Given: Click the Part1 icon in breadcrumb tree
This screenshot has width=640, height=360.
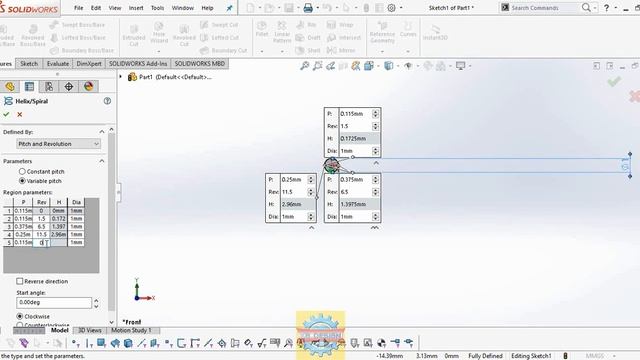Looking at the screenshot, I should point(132,77).
